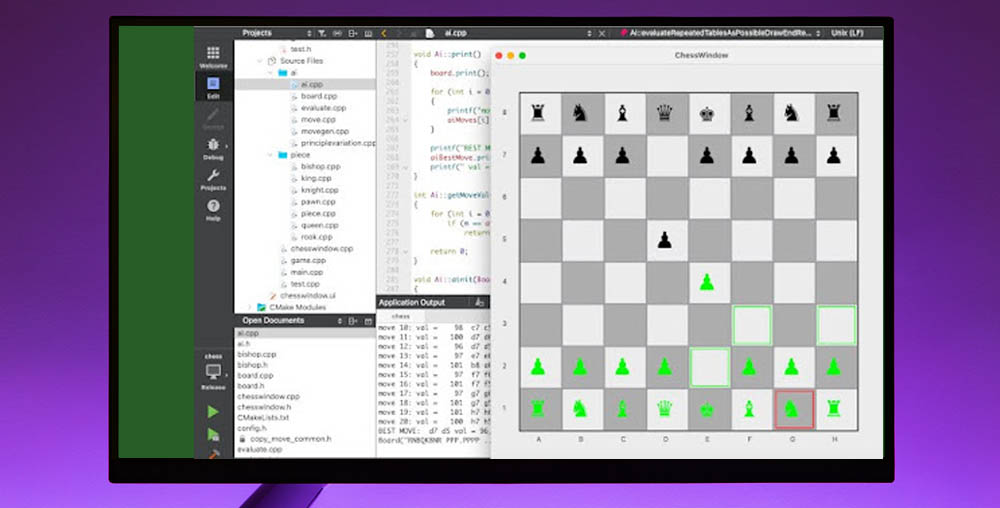Open the Unix (LF) line ending dropdown

(x=855, y=32)
